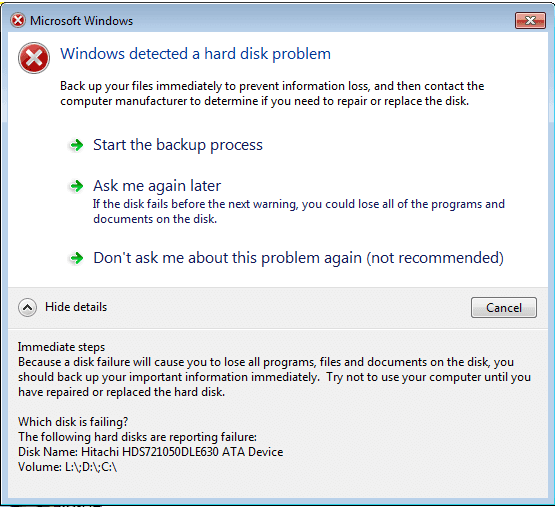This screenshot has width=555, height=507.
Task: Click the large red error icon
Action: coord(34,58)
